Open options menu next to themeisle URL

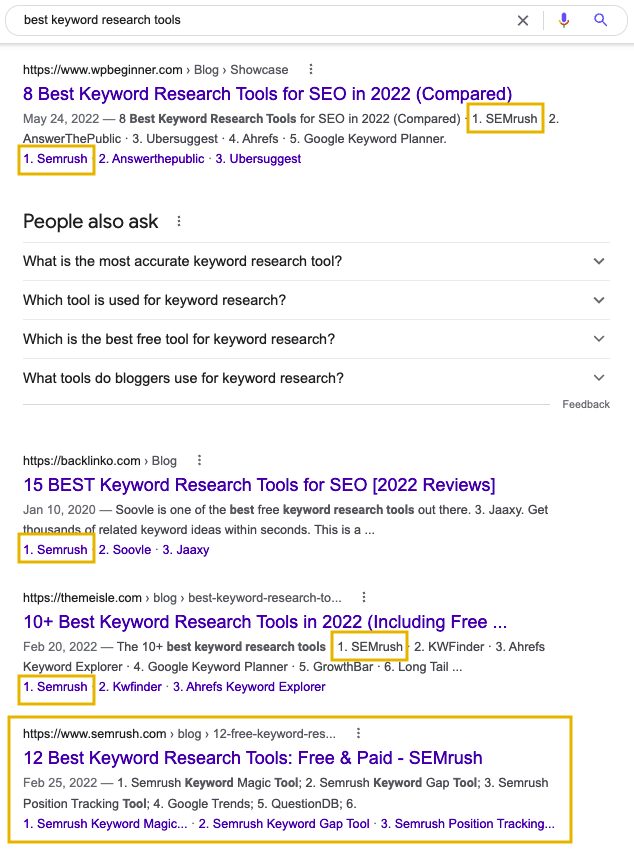click(364, 597)
